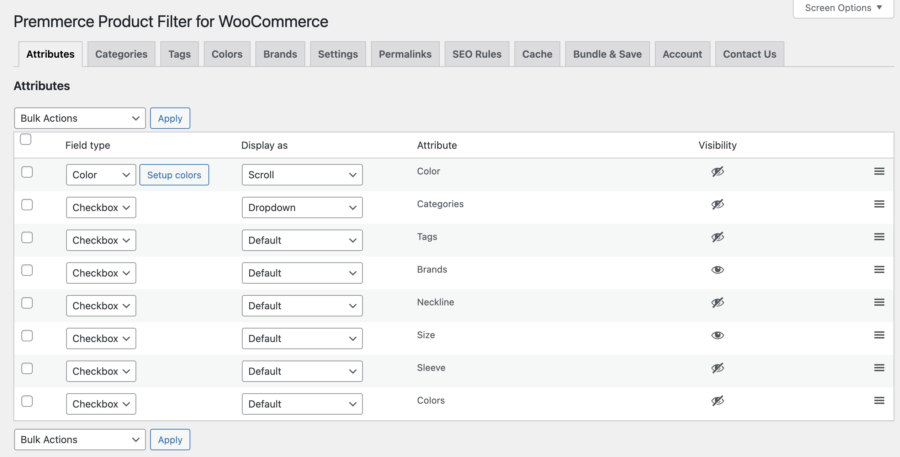Click the drag handle icon for Categories row

tap(879, 204)
